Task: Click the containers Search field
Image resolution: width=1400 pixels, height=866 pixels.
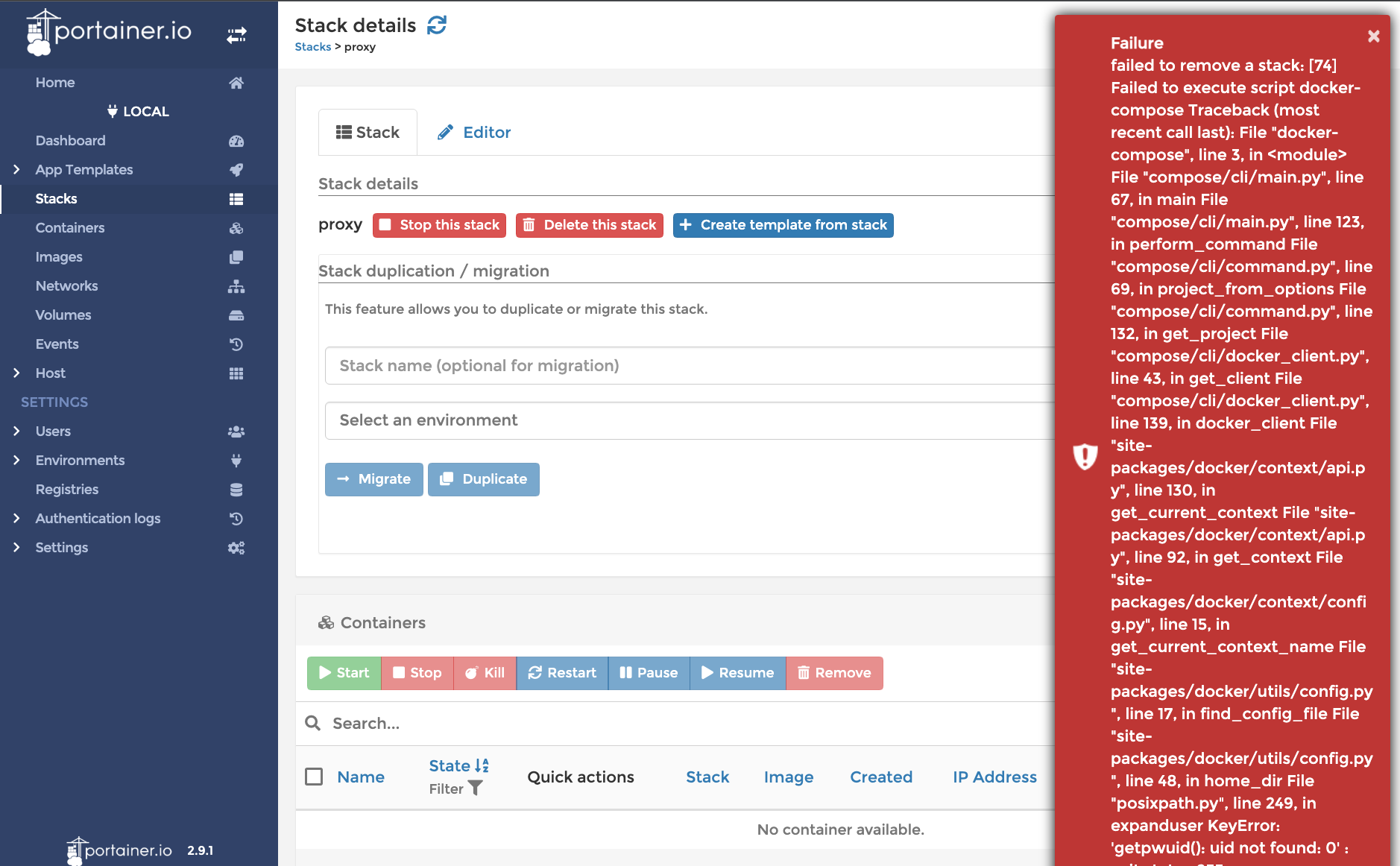Action: 690,724
